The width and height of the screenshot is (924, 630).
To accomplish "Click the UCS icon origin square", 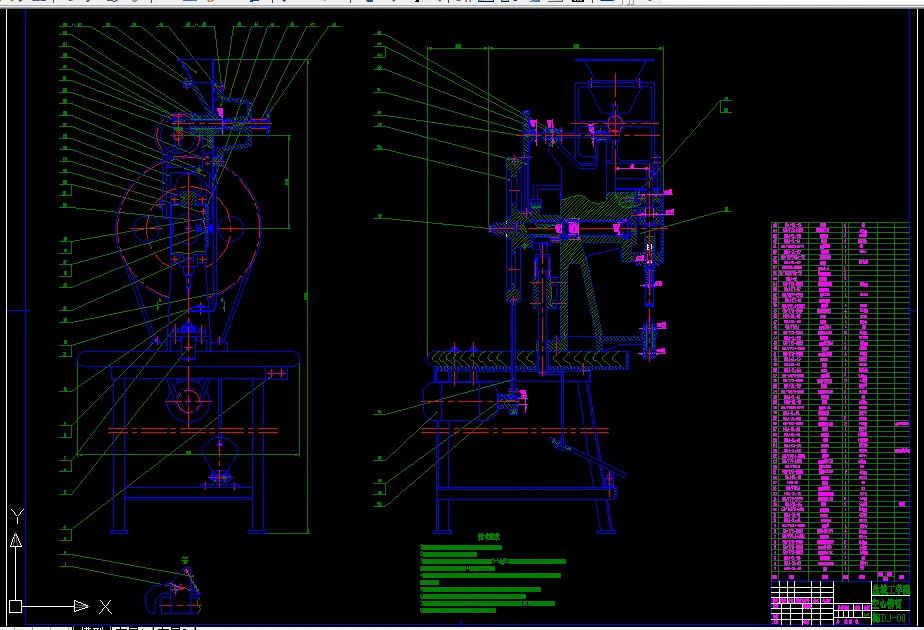I will point(16,606).
